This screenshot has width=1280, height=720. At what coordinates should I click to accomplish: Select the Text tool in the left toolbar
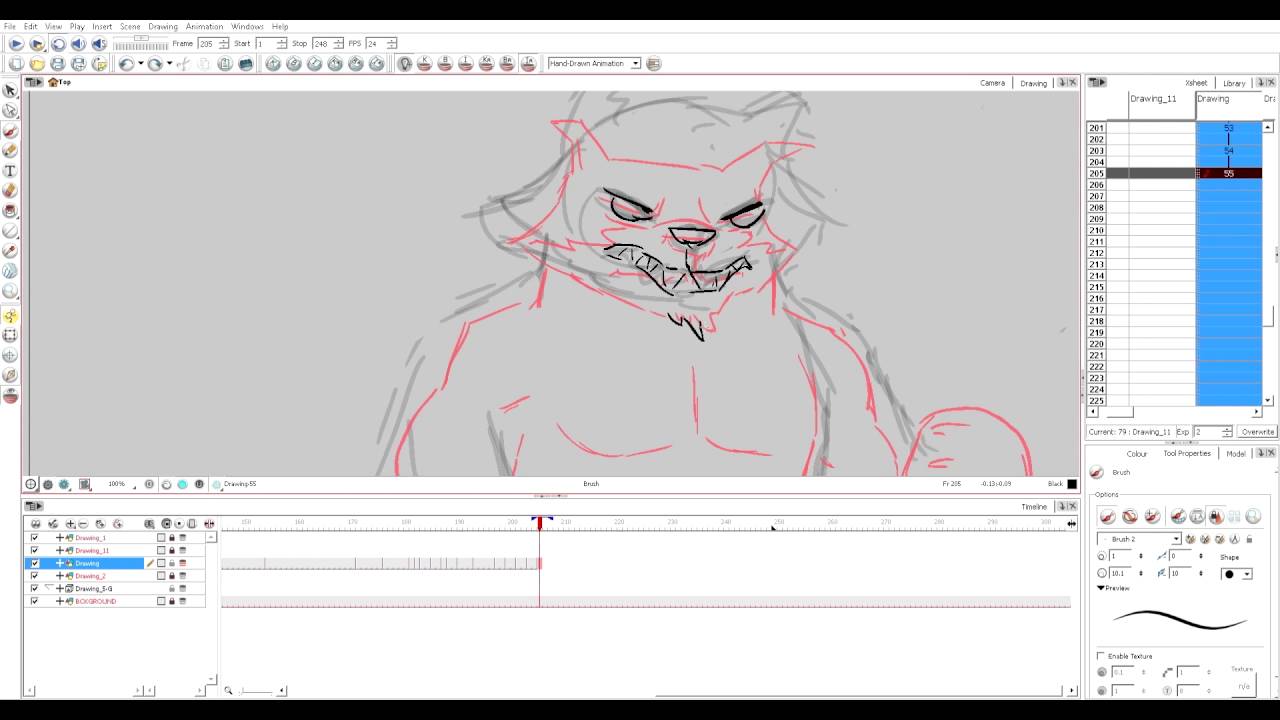(x=10, y=171)
